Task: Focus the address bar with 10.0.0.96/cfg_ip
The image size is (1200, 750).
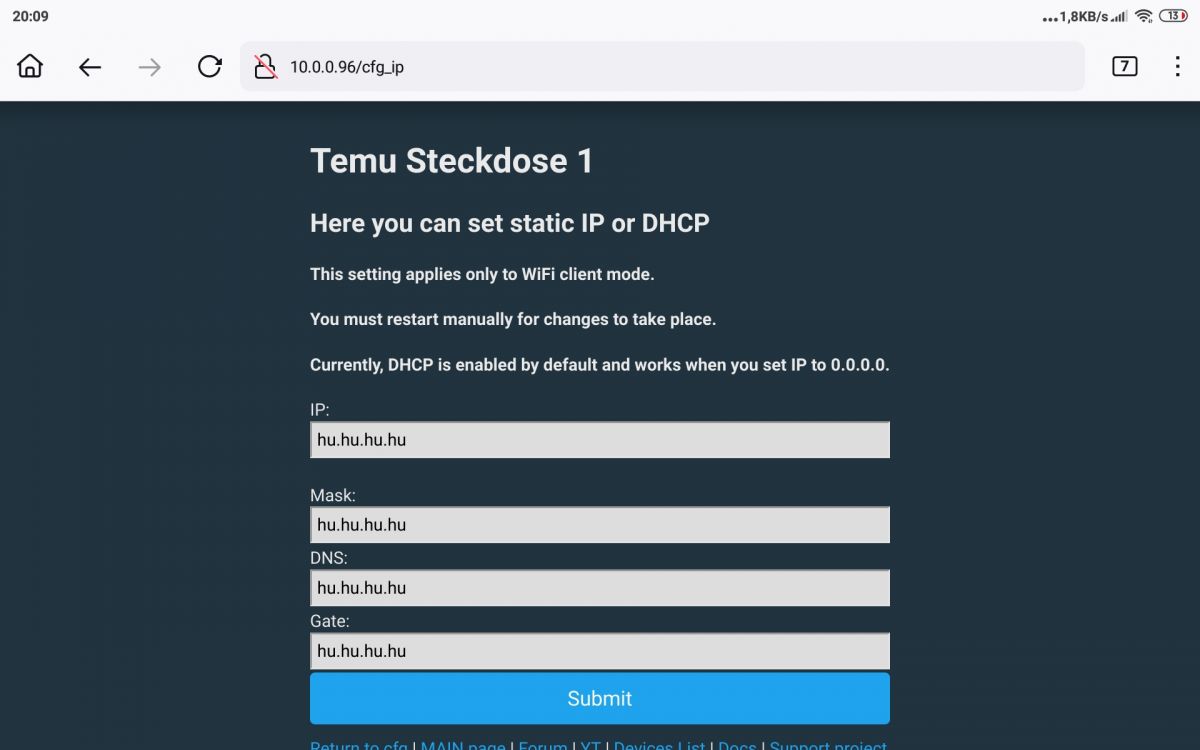Action: pos(662,67)
